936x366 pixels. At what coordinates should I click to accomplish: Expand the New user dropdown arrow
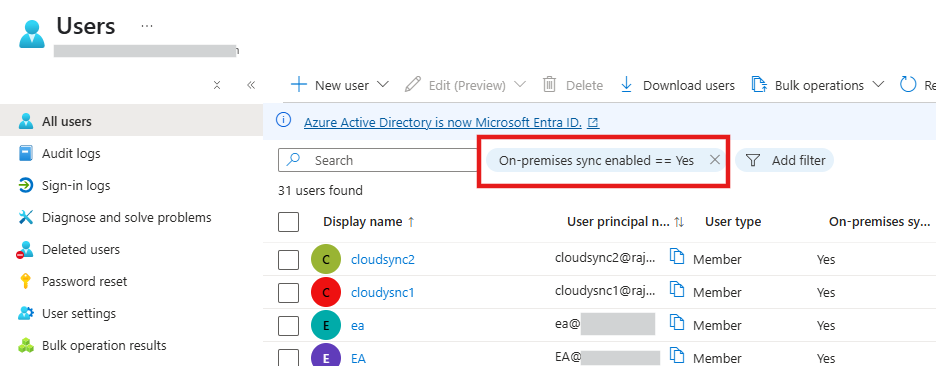[x=383, y=85]
